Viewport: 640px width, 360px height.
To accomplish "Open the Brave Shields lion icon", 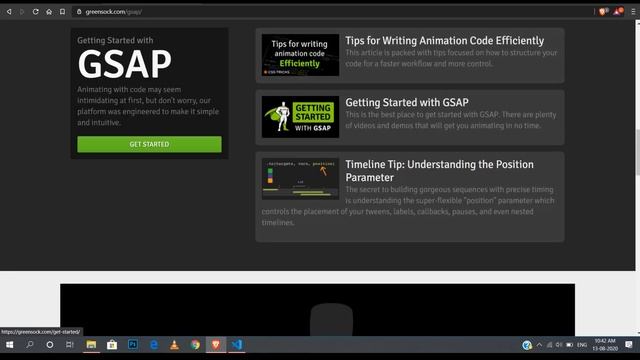I will [x=603, y=11].
